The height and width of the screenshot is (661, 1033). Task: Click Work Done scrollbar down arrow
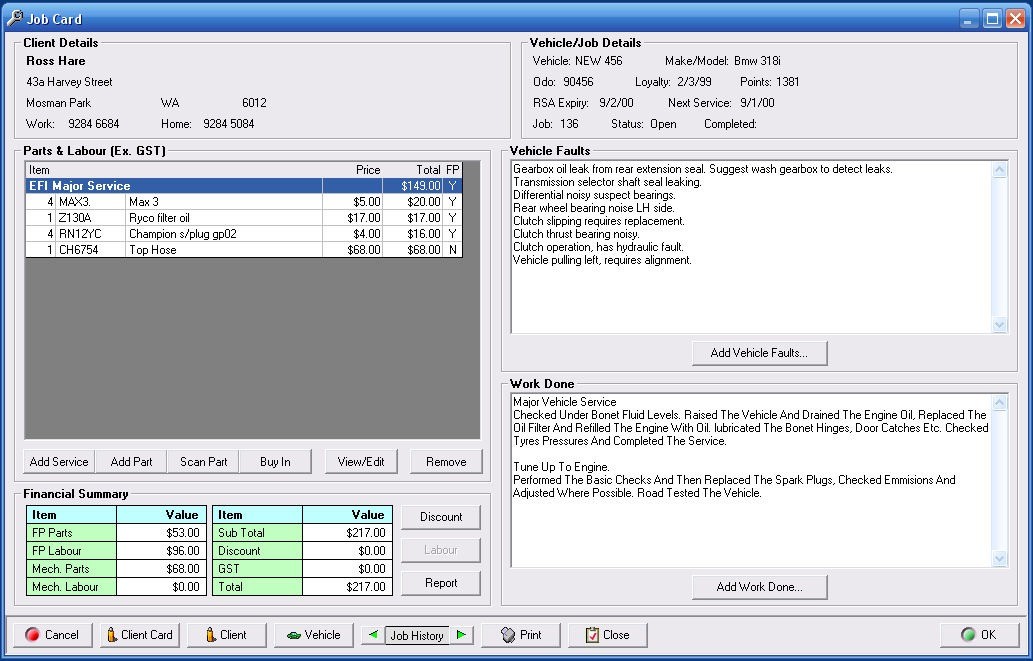pos(999,558)
